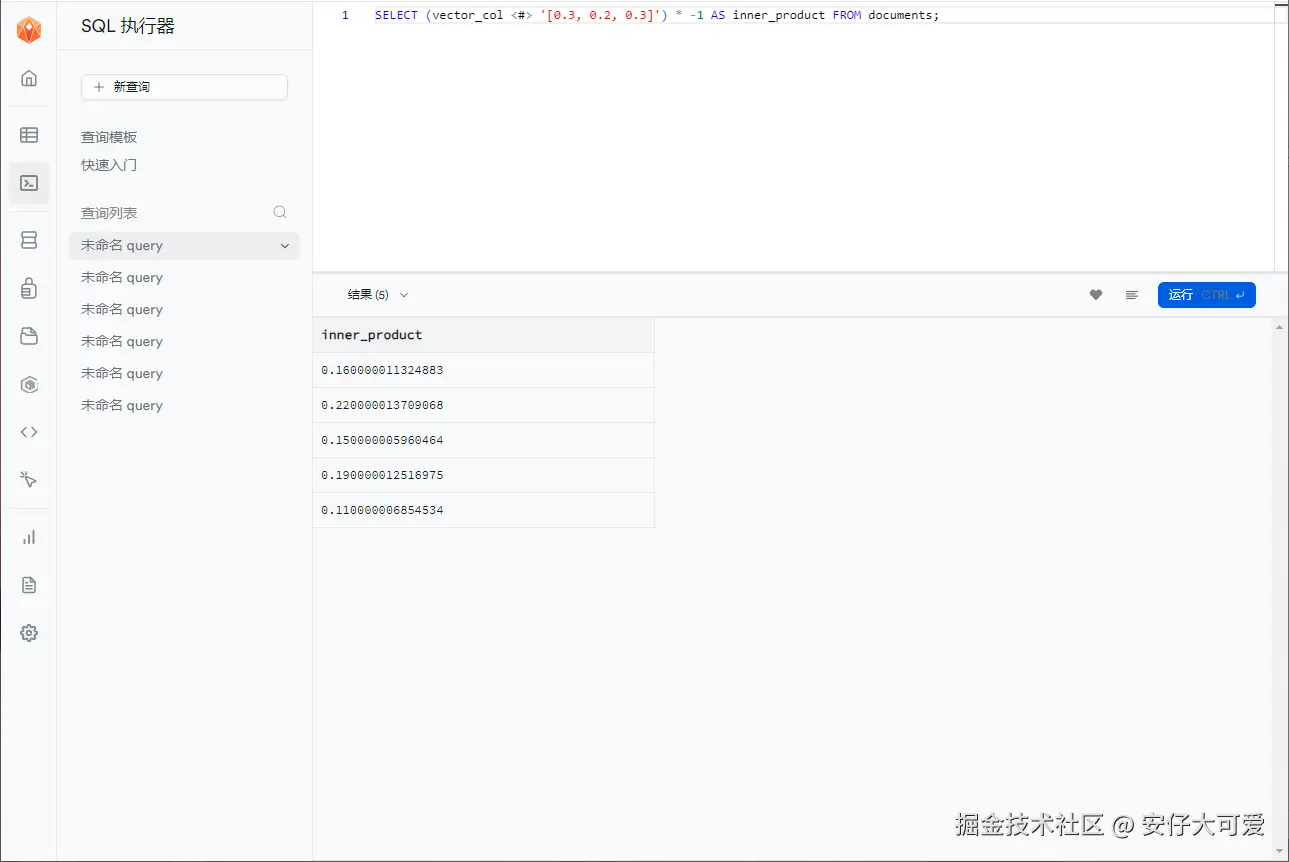Expand the 结果 (5) dropdown
Viewport: 1289px width, 862px height.
(378, 295)
